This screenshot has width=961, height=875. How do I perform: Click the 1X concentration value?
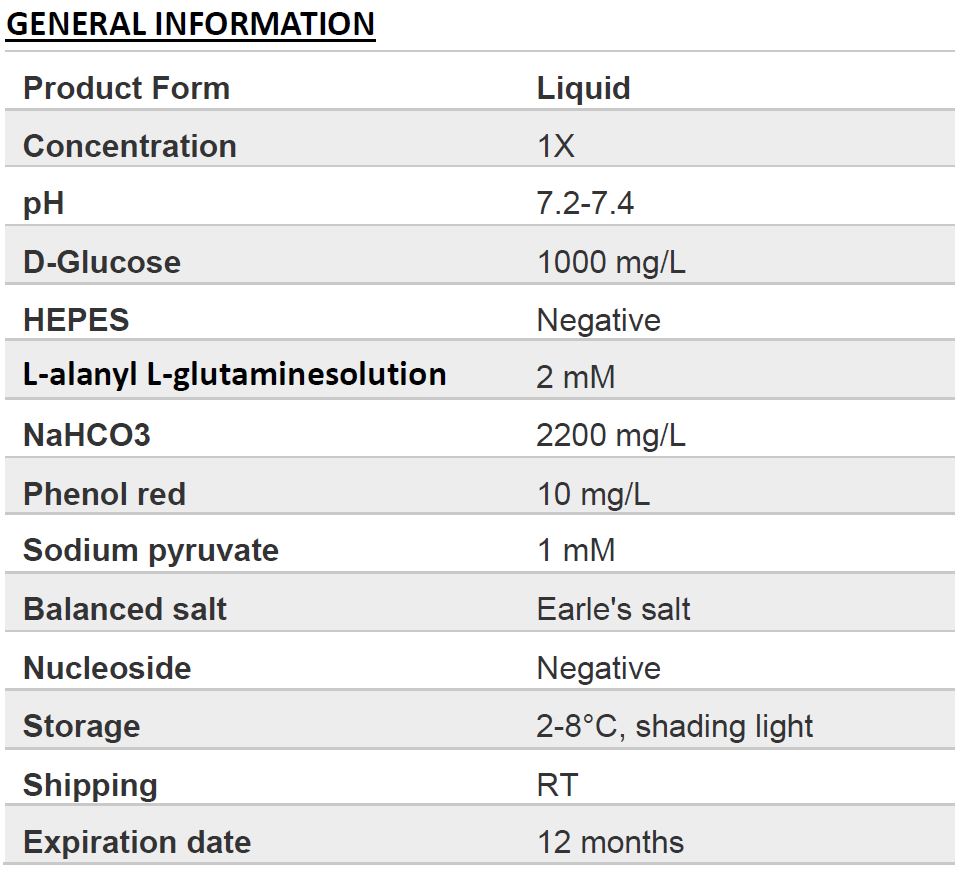pyautogui.click(x=556, y=146)
